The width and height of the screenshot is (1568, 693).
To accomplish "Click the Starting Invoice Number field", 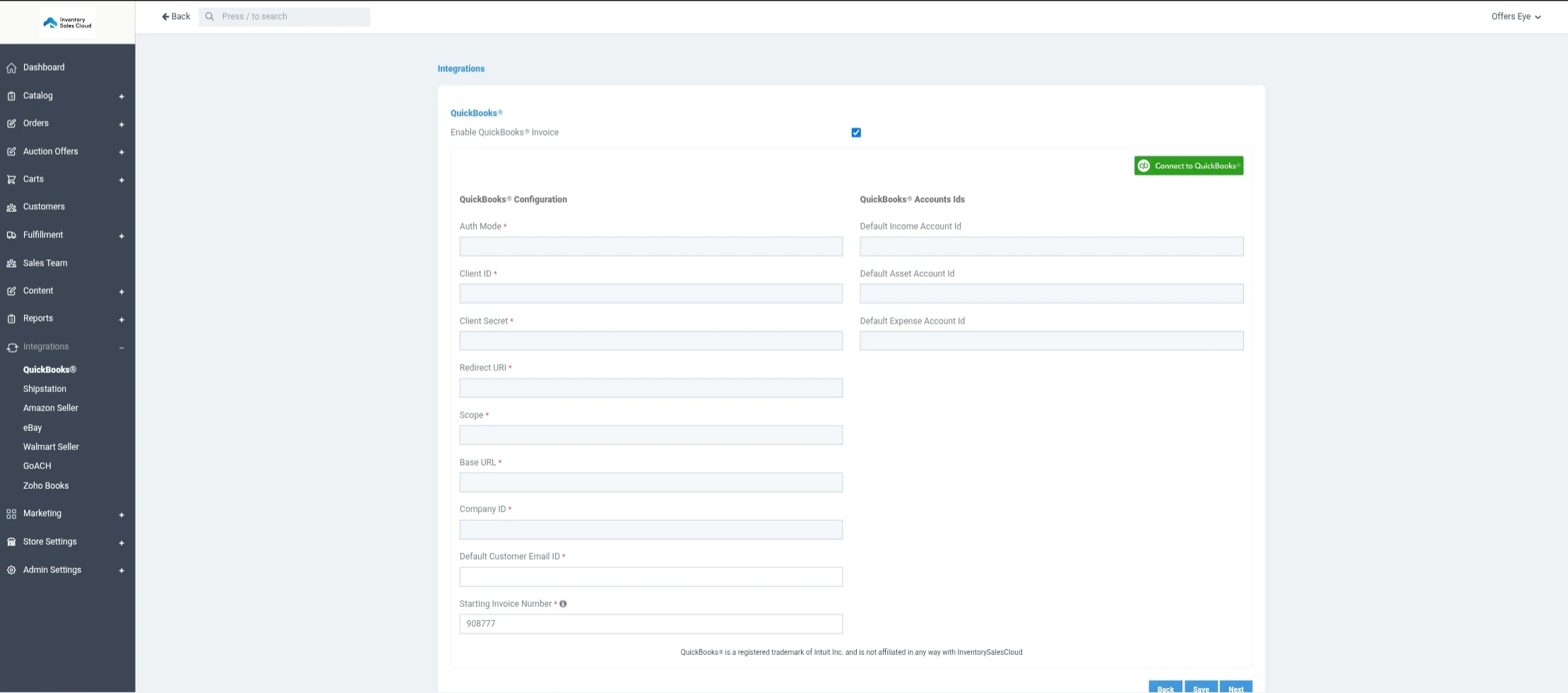I will point(651,624).
